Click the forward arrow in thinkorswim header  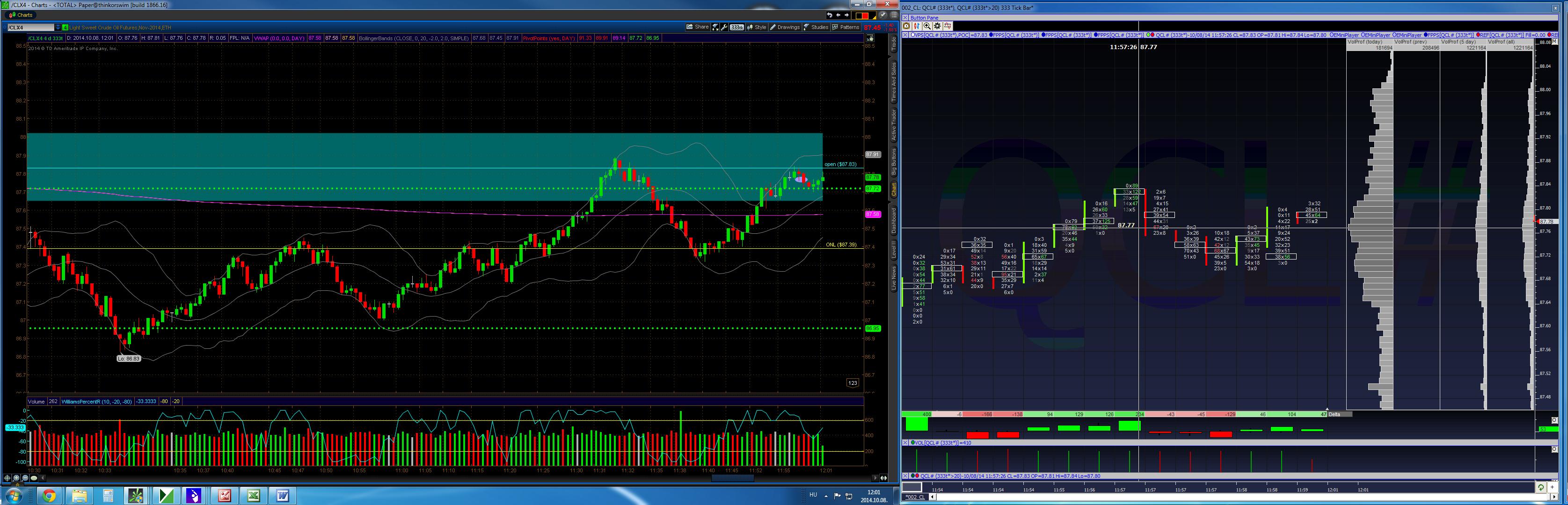pos(846,15)
